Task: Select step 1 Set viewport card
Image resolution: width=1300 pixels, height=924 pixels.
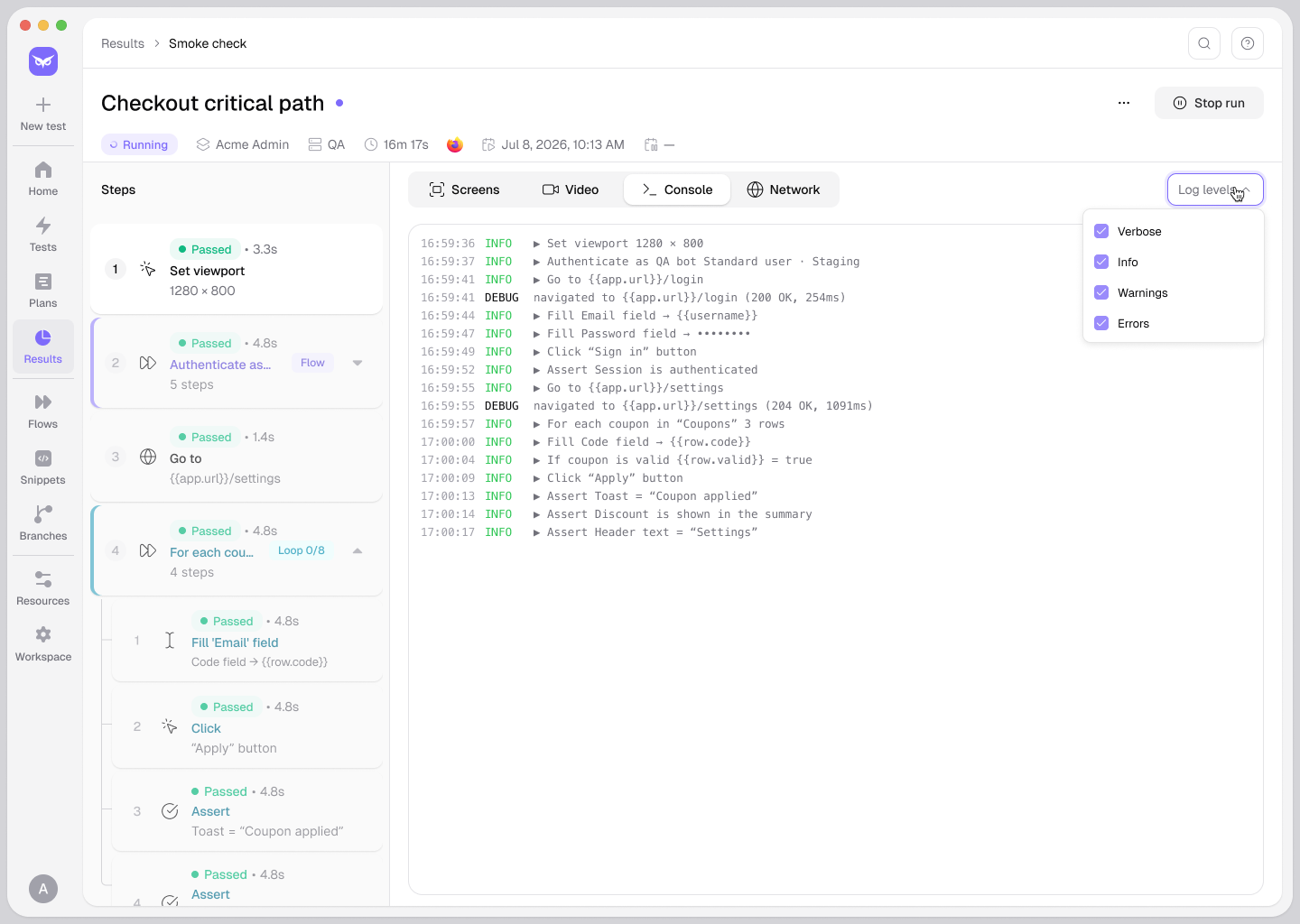Action: 237,269
